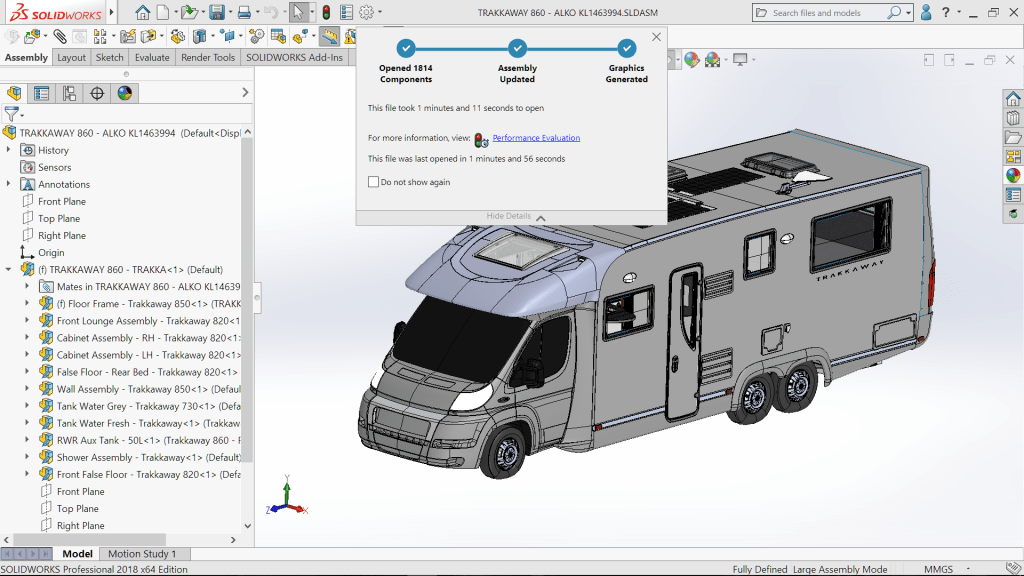1024x576 pixels.
Task: Open the Performance Evaluation link
Action: [536, 138]
